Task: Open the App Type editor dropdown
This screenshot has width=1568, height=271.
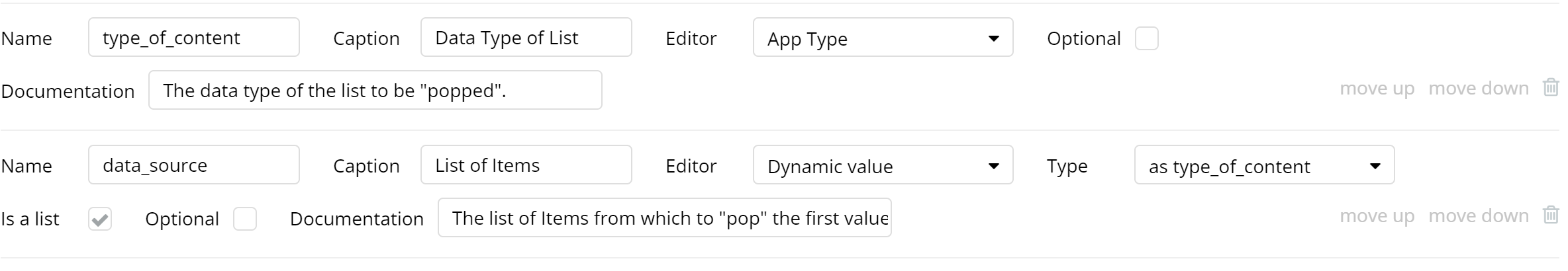Action: 882,38
